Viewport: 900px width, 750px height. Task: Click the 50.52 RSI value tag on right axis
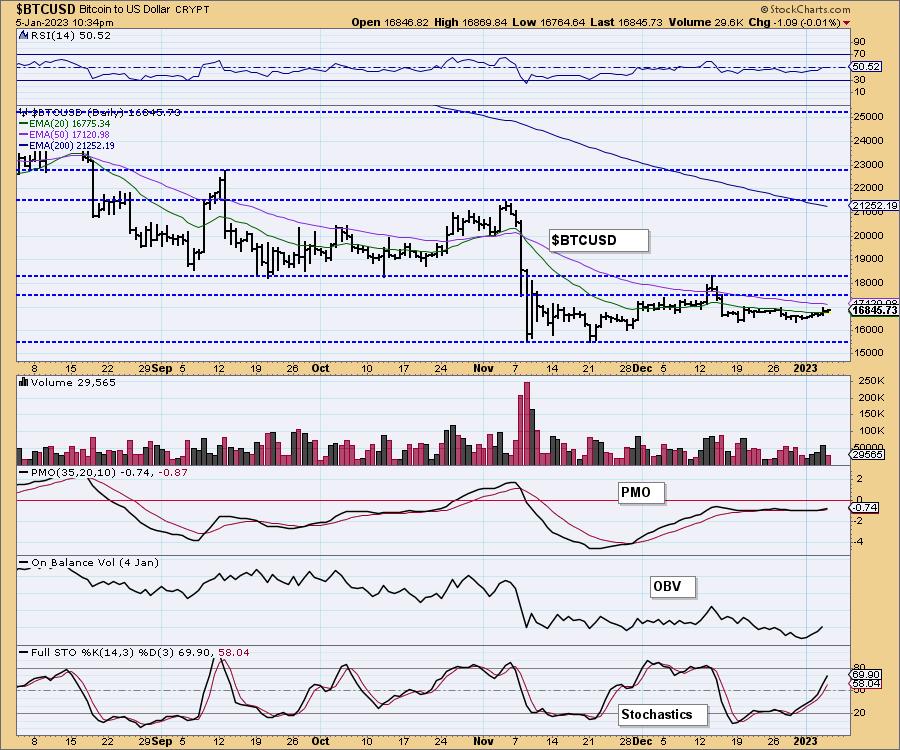(x=866, y=67)
